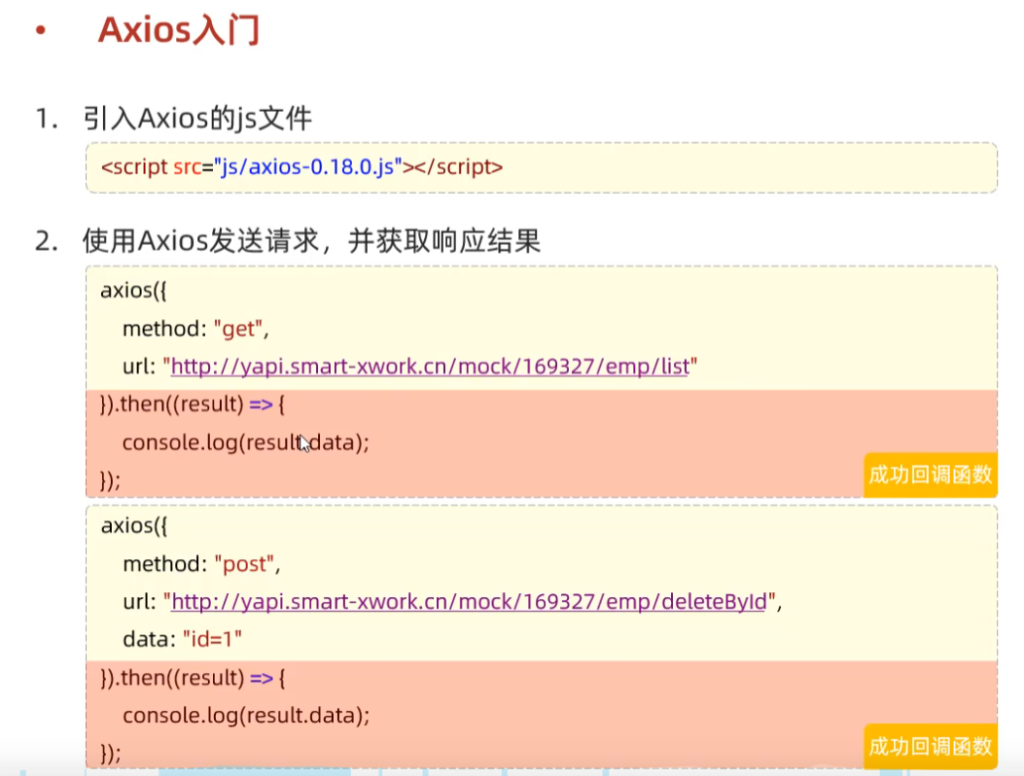Select the Axios入门 slide title
The width and height of the screenshot is (1024, 776).
[x=179, y=30]
